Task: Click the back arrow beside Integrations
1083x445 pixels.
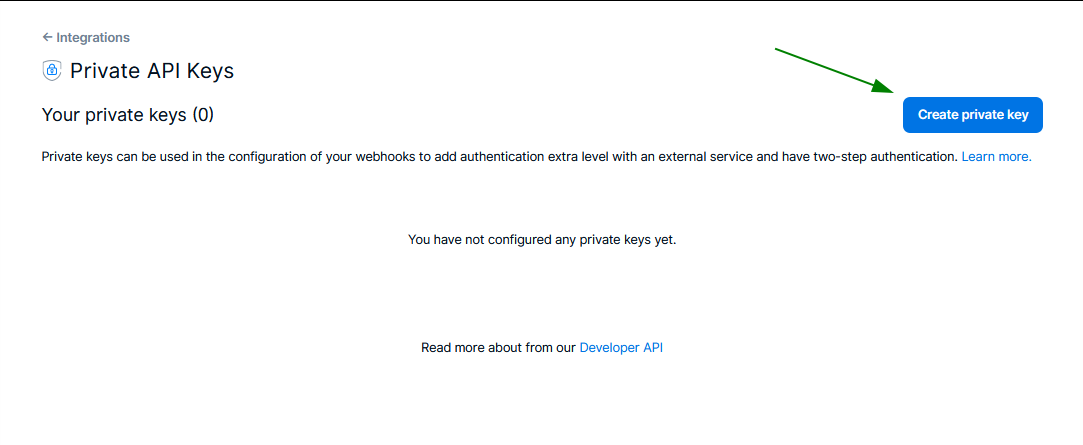Action: click(x=47, y=37)
